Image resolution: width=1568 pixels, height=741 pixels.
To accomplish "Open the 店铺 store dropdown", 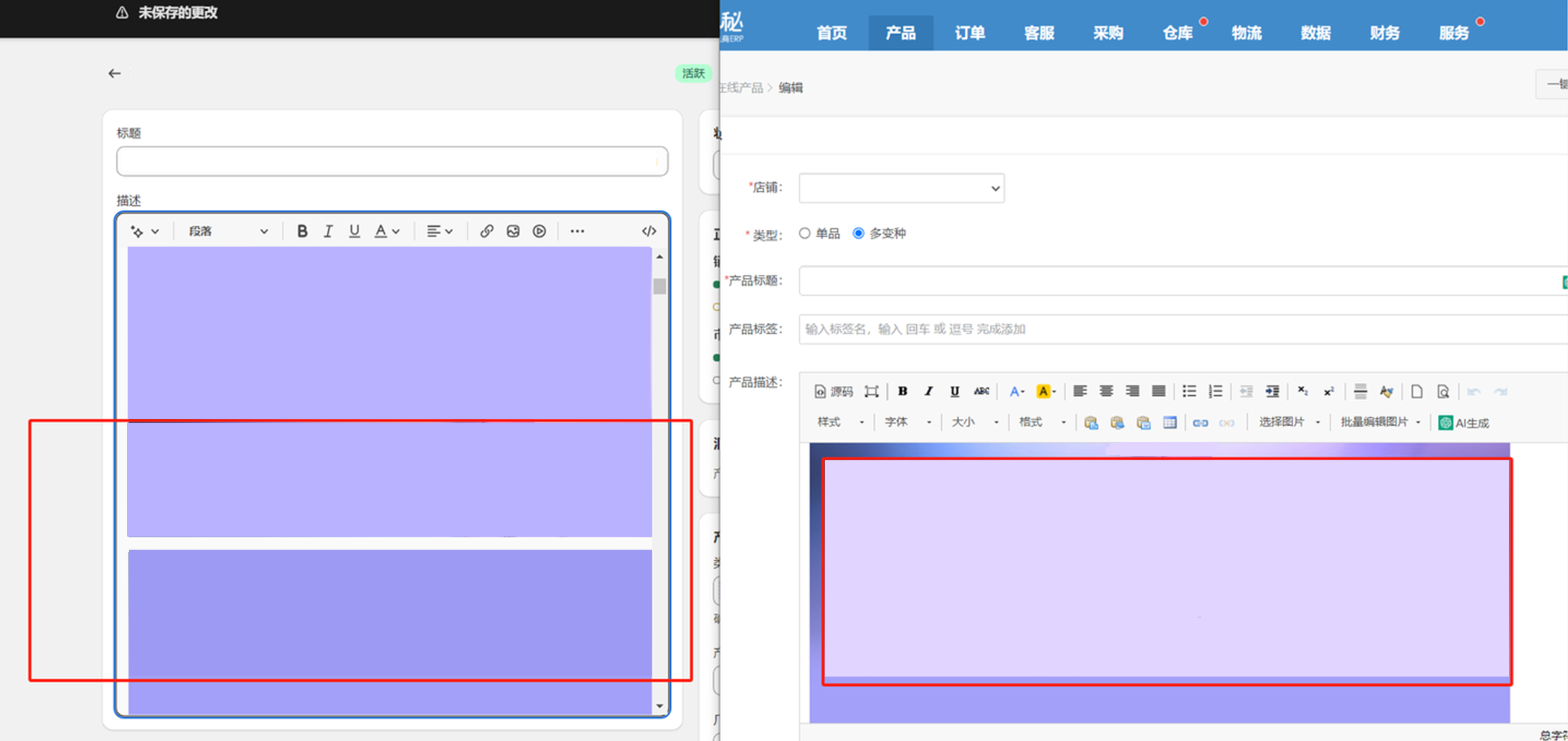I will click(901, 188).
